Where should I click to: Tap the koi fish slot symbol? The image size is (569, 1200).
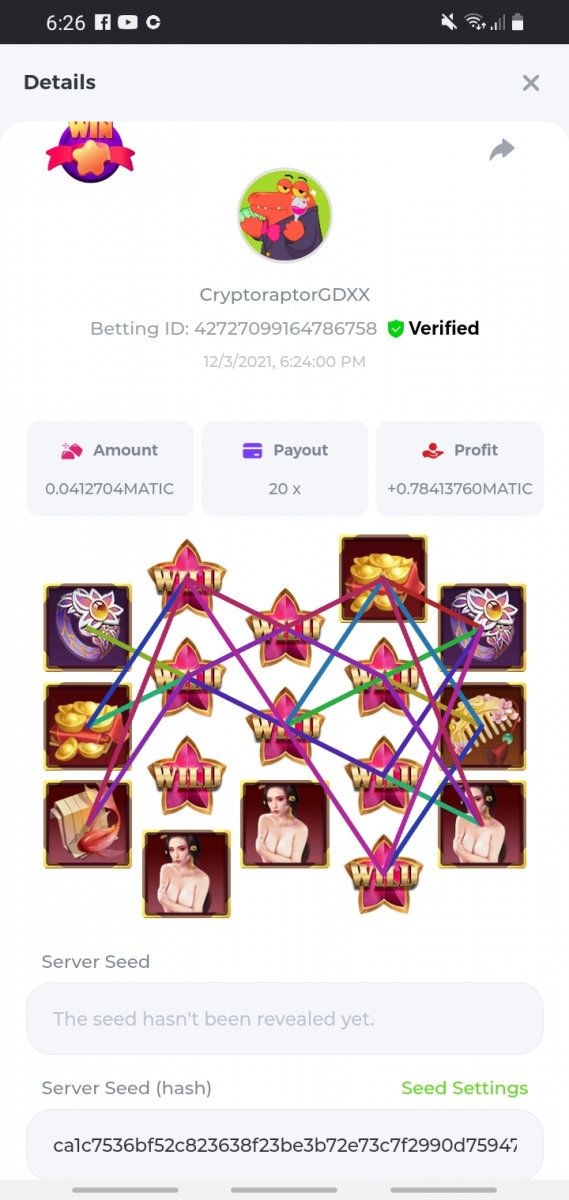coord(87,825)
